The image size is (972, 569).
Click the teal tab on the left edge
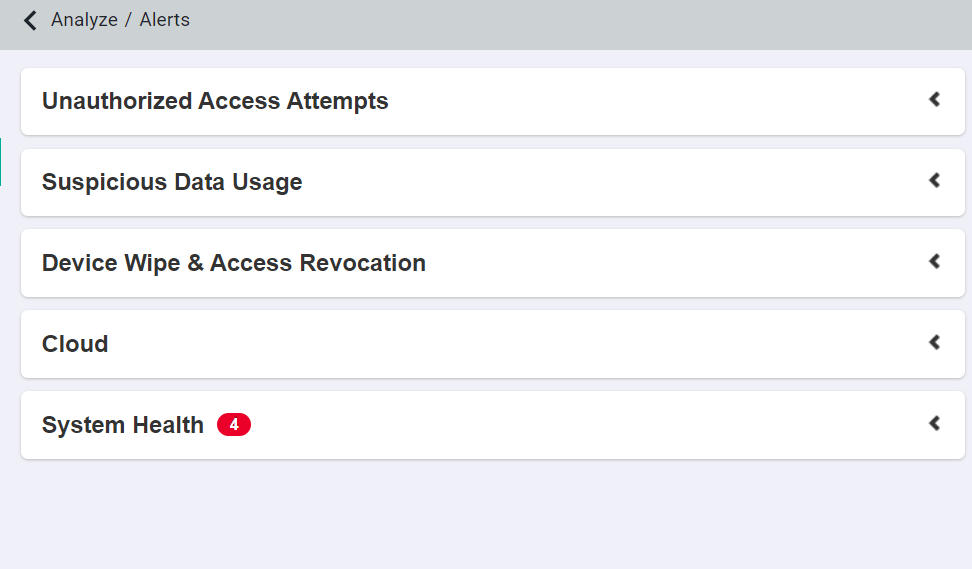tap(1, 162)
